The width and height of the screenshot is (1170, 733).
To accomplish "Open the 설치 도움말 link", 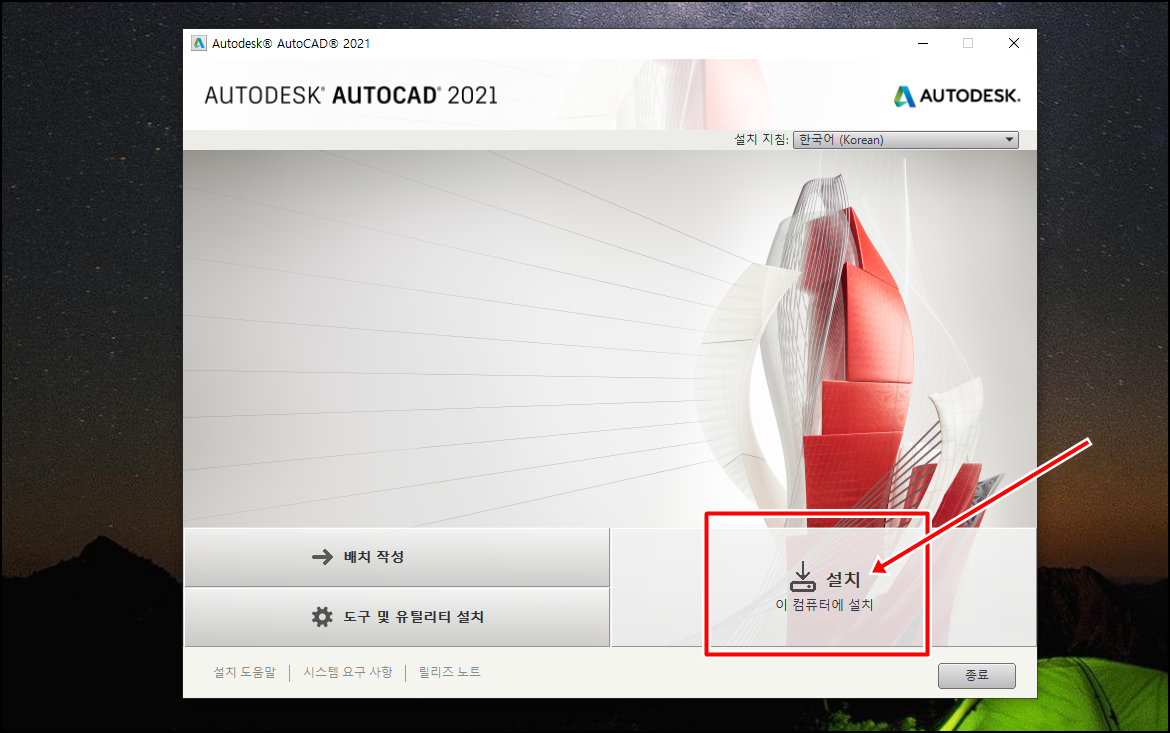I will pyautogui.click(x=244, y=672).
